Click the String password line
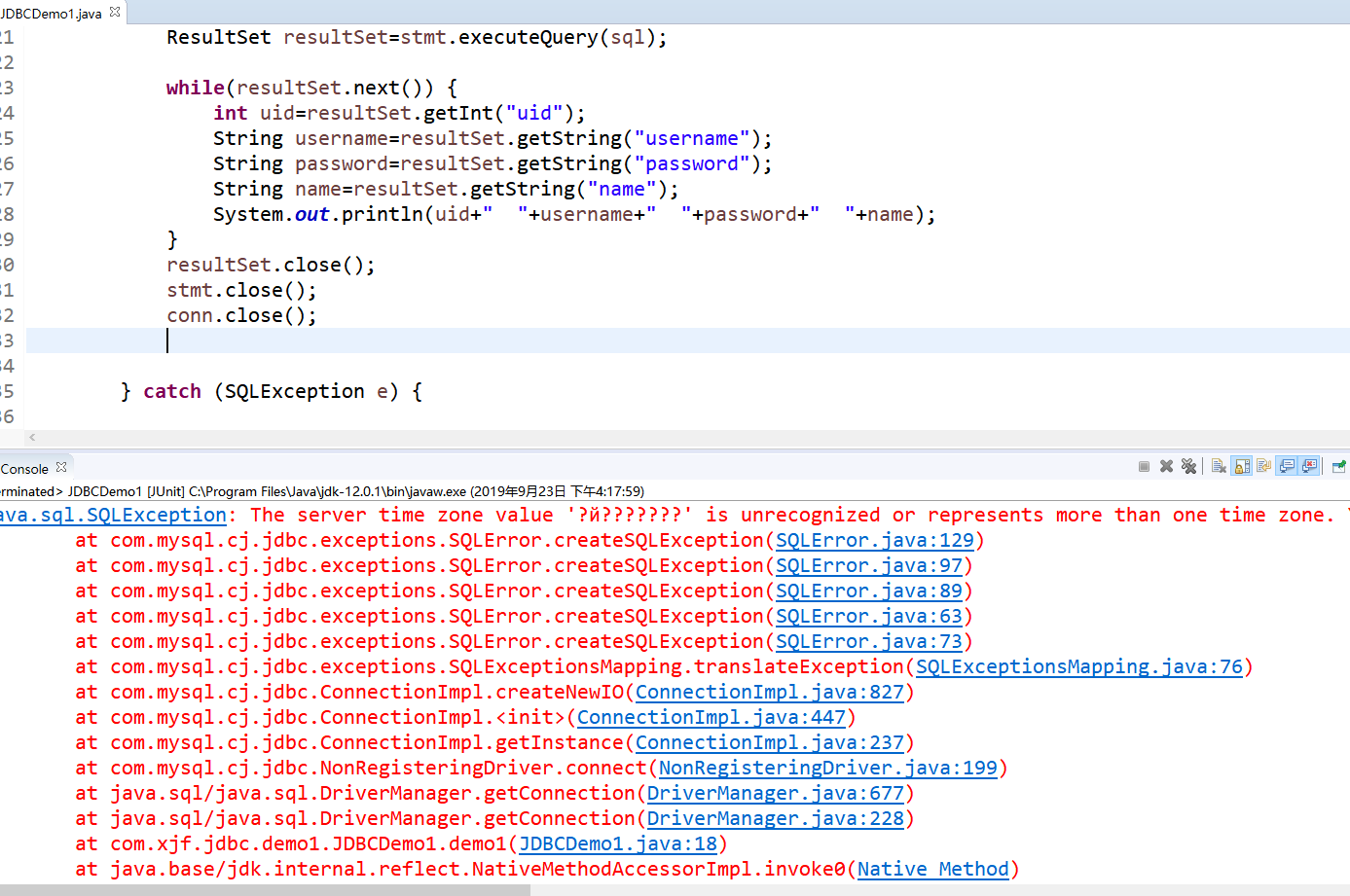1350x896 pixels. click(x=493, y=163)
